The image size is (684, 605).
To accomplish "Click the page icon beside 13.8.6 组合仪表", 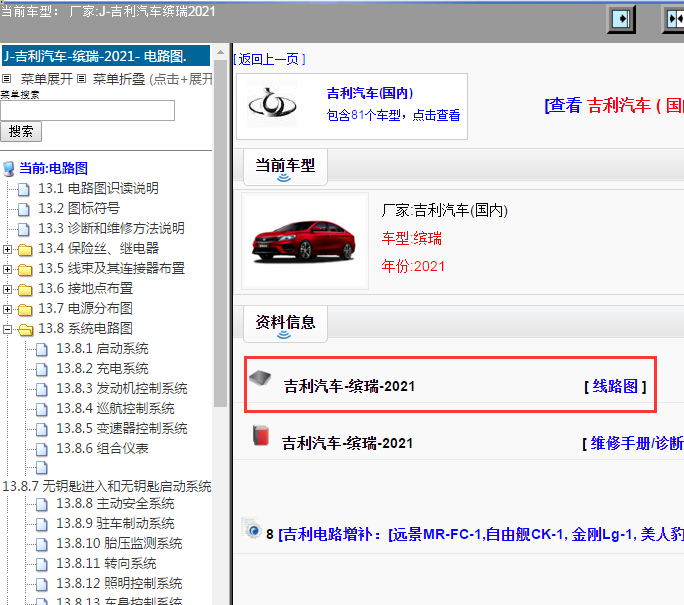I will 42,449.
